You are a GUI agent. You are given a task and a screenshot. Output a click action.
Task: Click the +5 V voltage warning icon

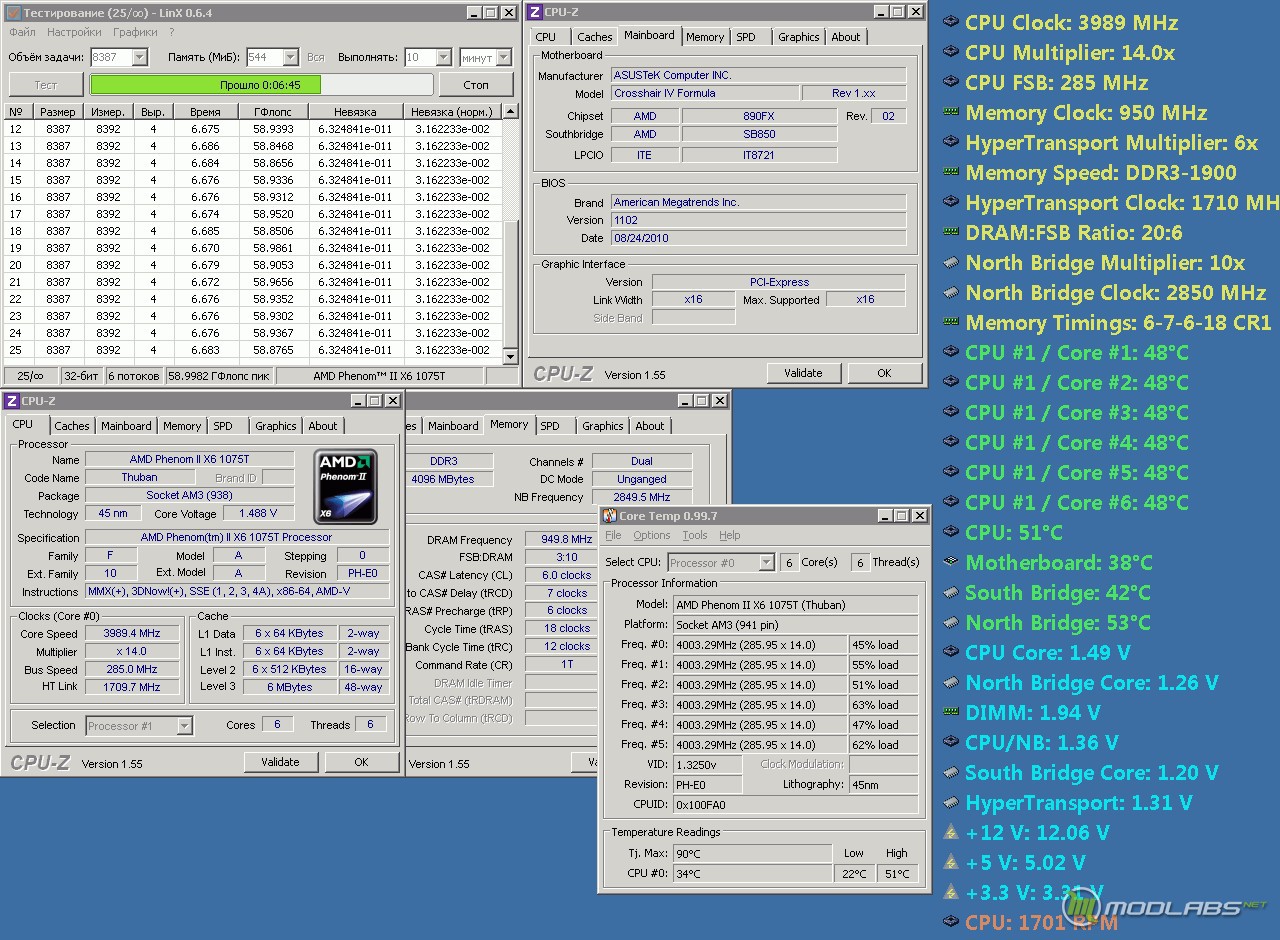pos(952,863)
